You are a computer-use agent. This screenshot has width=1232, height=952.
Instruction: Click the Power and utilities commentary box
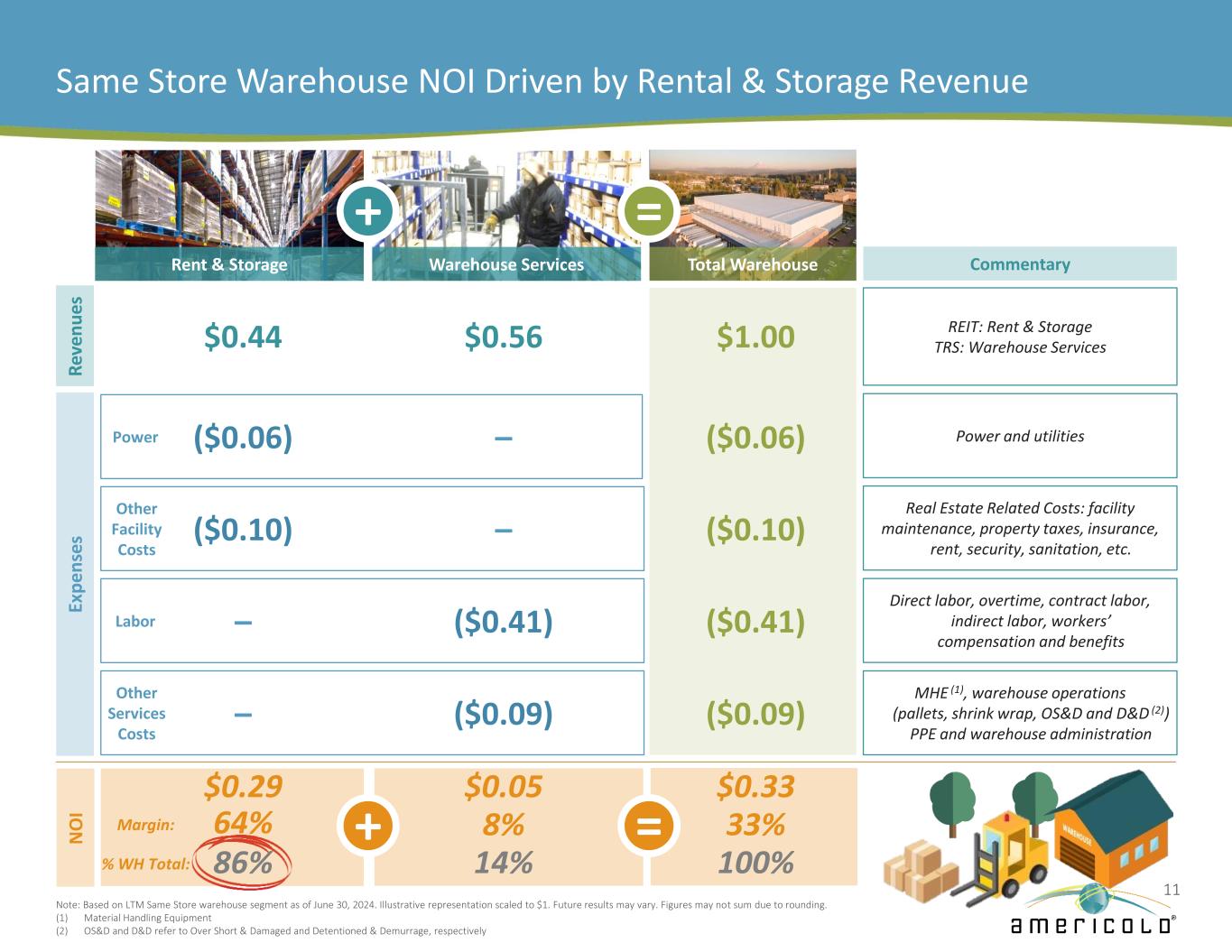[x=1020, y=436]
